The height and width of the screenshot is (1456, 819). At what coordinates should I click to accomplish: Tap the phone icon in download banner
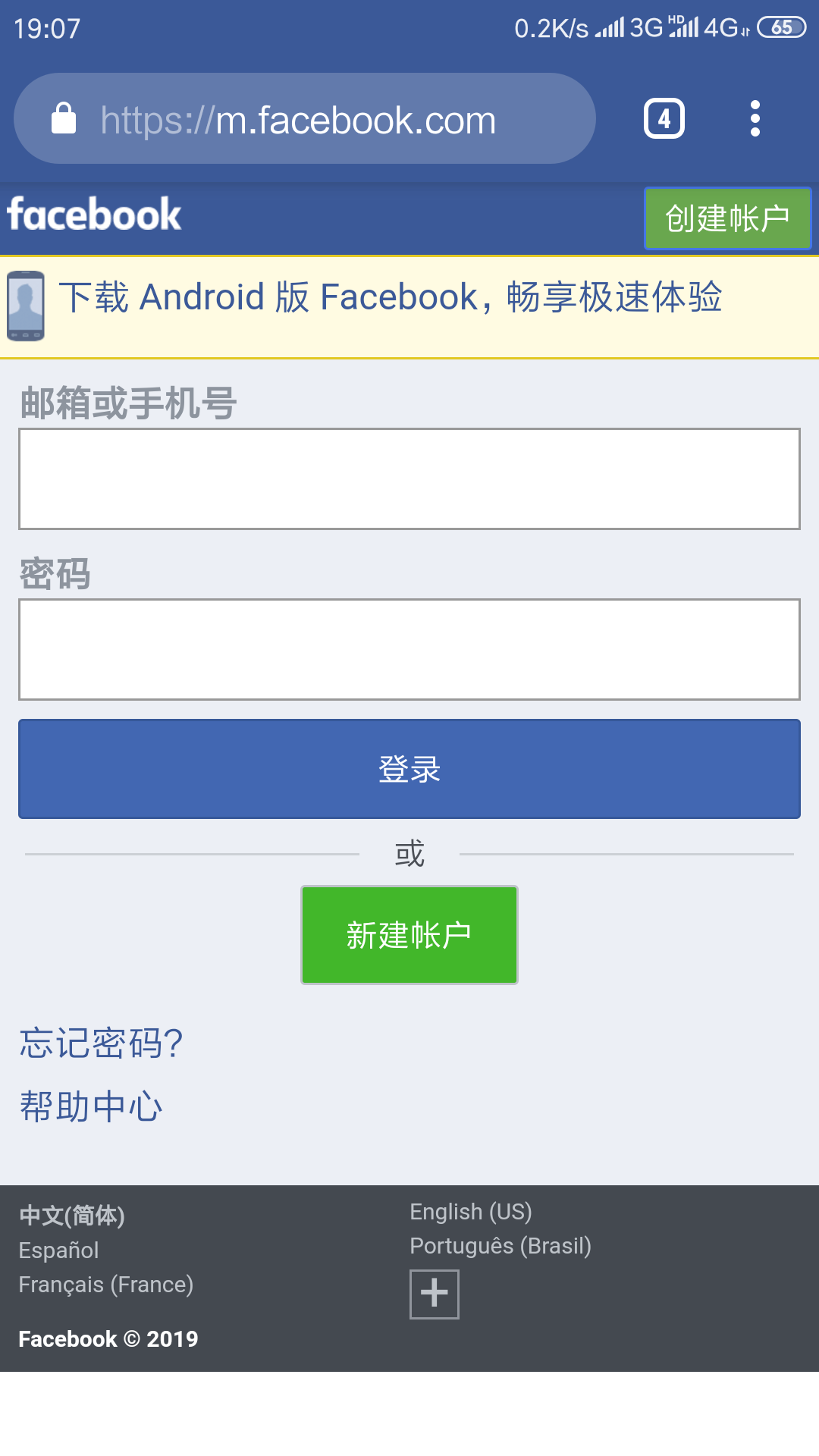coord(26,306)
